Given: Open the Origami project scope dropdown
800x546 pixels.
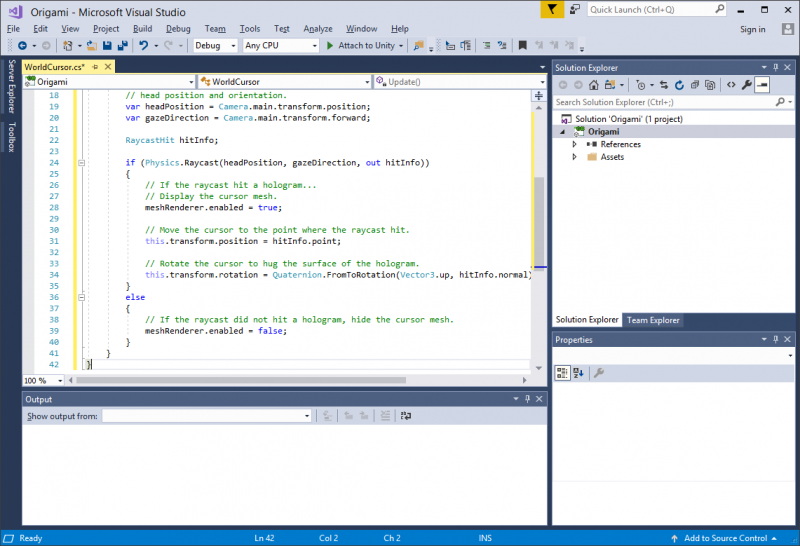Looking at the screenshot, I should click(110, 82).
